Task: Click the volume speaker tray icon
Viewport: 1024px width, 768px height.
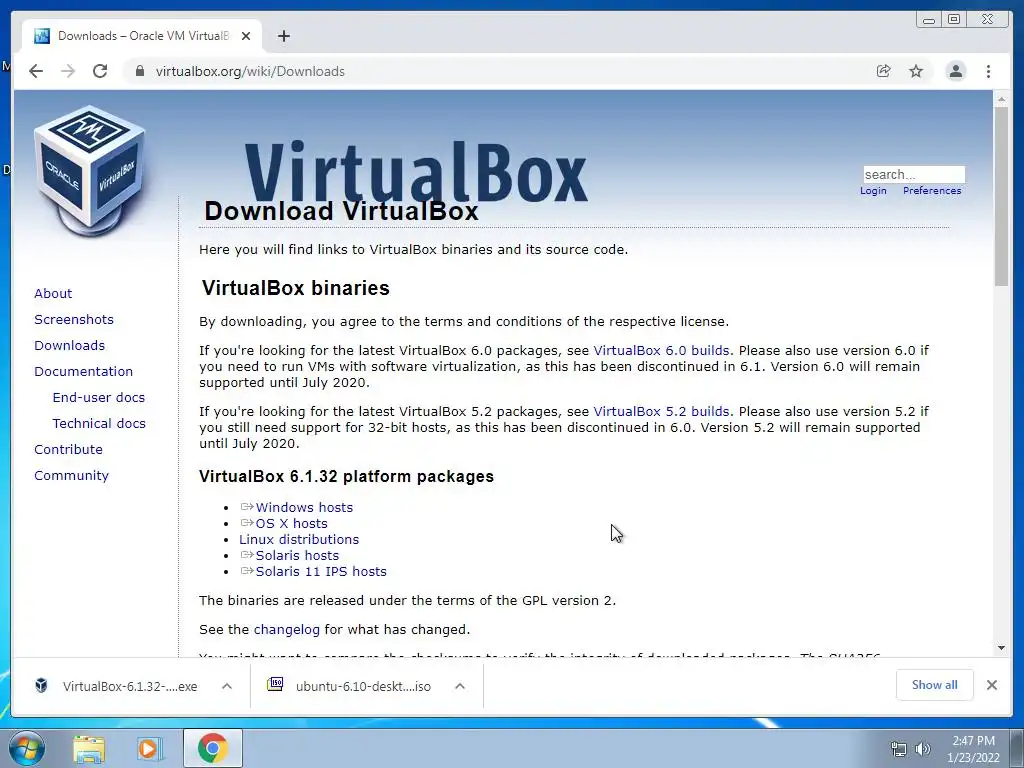Action: [923, 749]
